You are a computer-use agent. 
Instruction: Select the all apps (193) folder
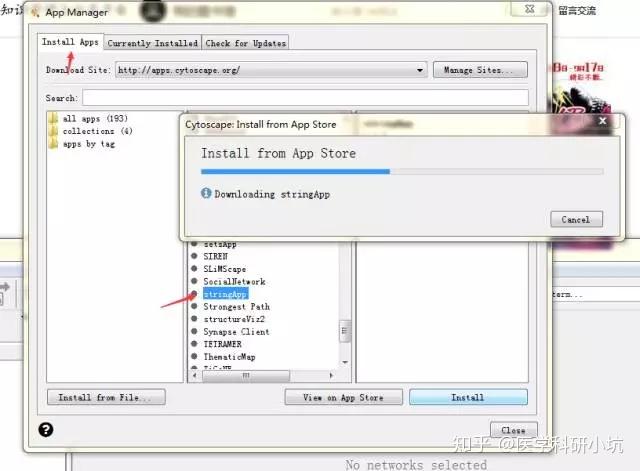(95, 118)
